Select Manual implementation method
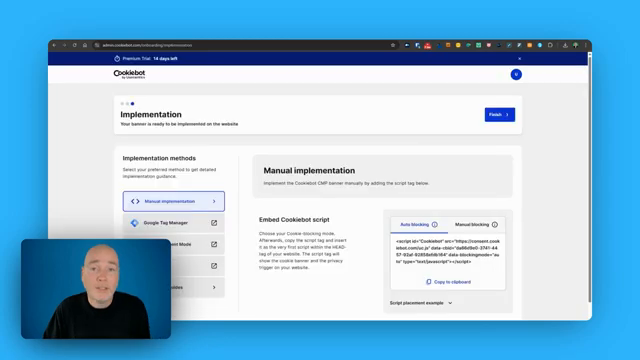640x360 pixels. pos(174,201)
